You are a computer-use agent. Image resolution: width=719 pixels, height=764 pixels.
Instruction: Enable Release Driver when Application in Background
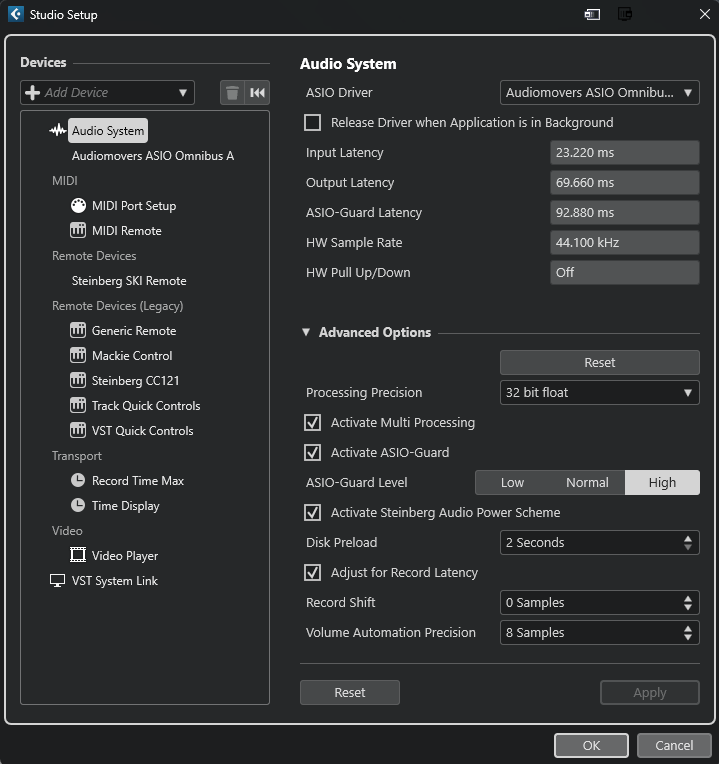[x=313, y=123]
